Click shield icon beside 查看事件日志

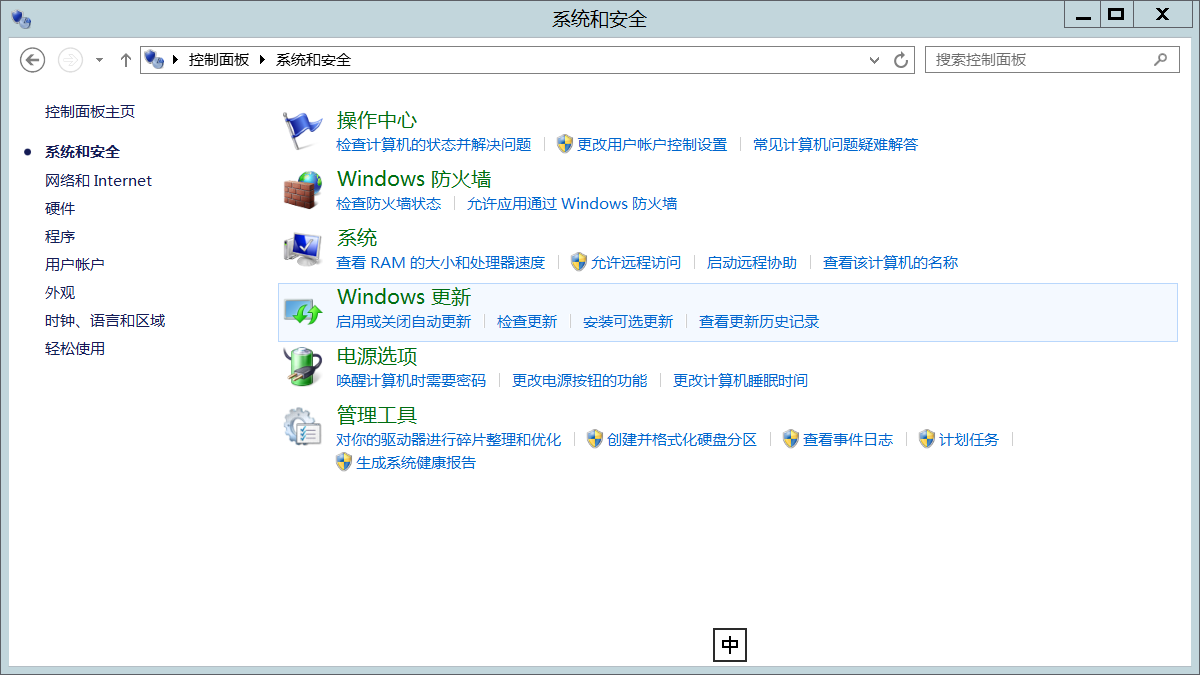(x=791, y=439)
